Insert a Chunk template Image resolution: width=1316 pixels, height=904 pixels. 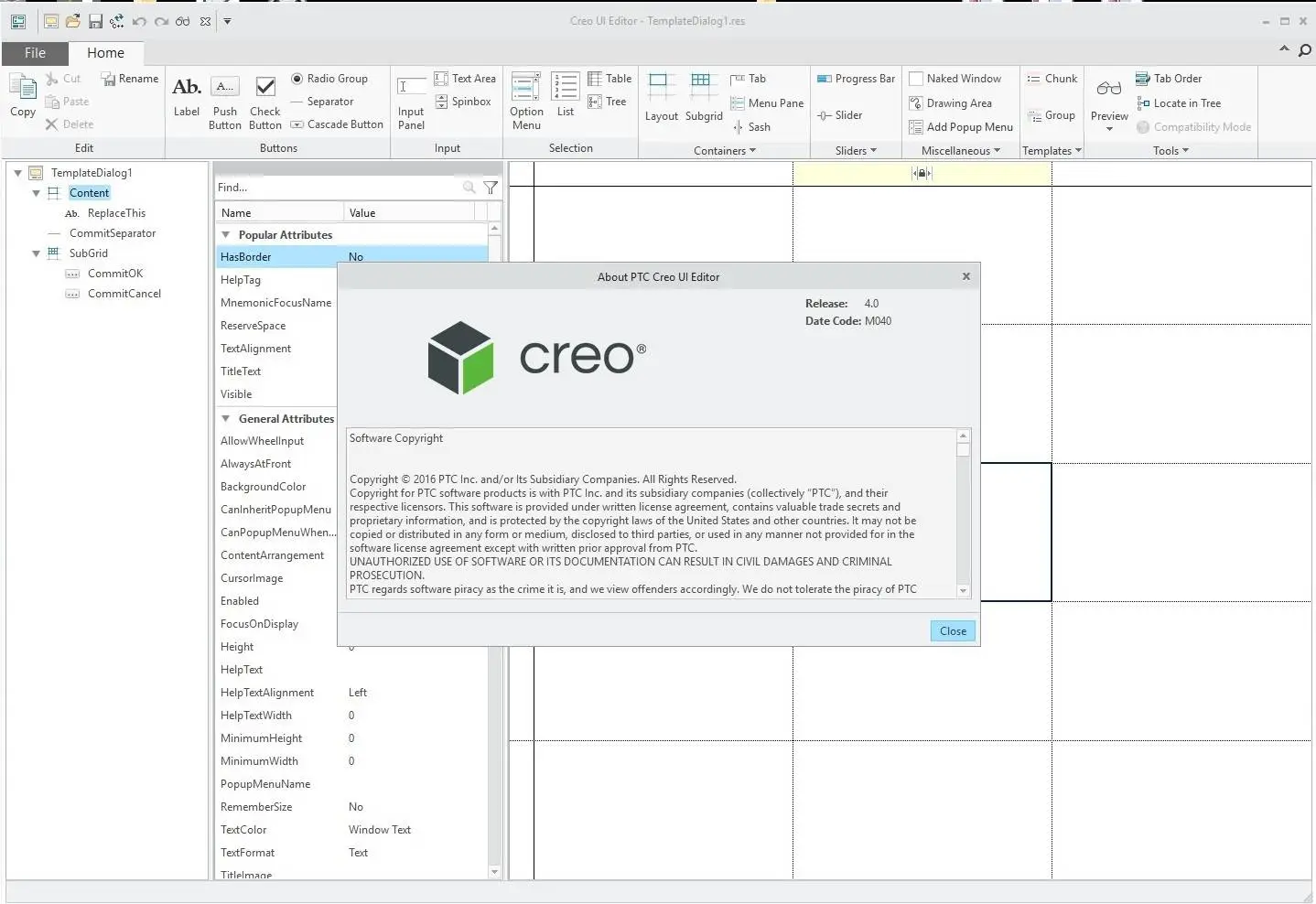point(1052,79)
